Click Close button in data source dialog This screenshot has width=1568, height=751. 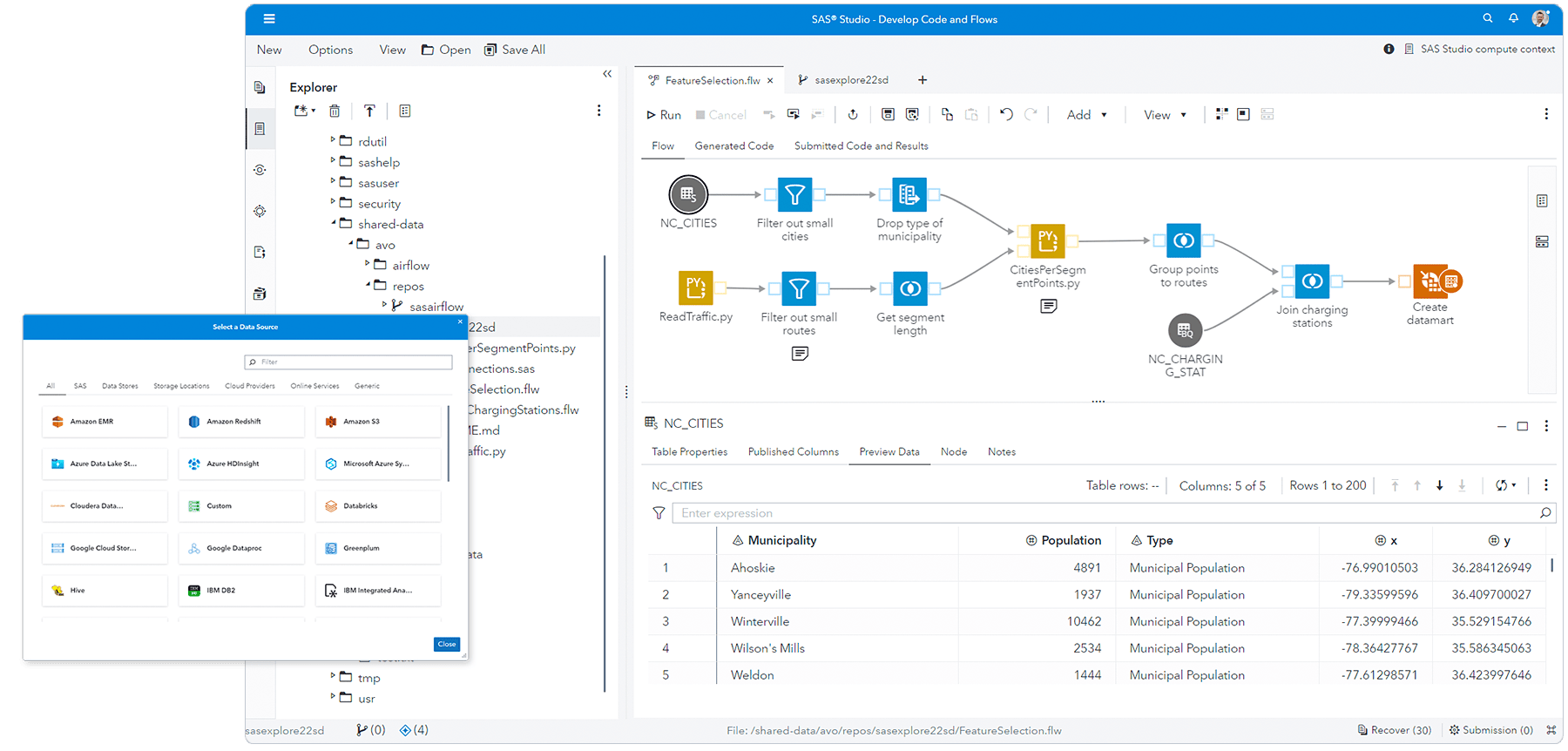click(447, 644)
